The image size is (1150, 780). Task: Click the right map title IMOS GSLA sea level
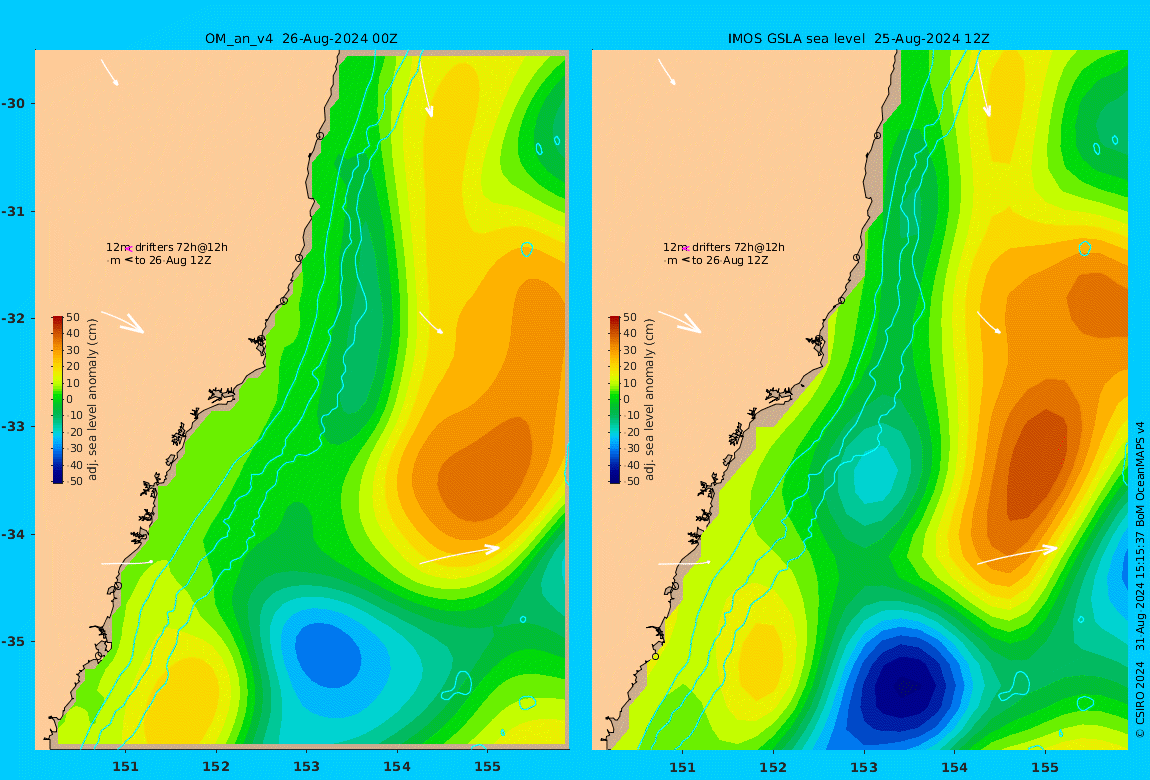point(796,39)
